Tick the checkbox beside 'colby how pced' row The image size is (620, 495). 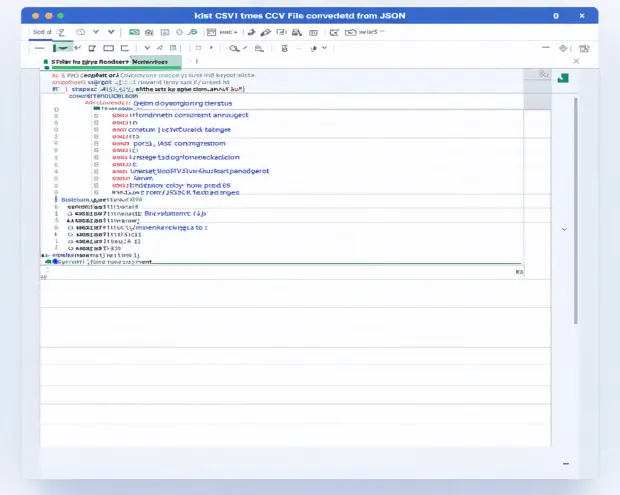(96, 185)
